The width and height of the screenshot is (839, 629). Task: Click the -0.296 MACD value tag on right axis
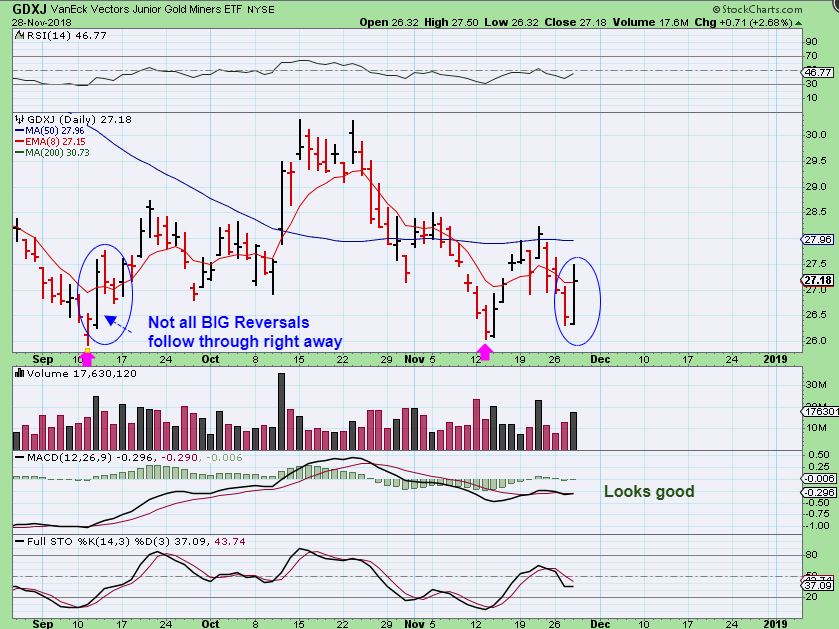tap(820, 493)
